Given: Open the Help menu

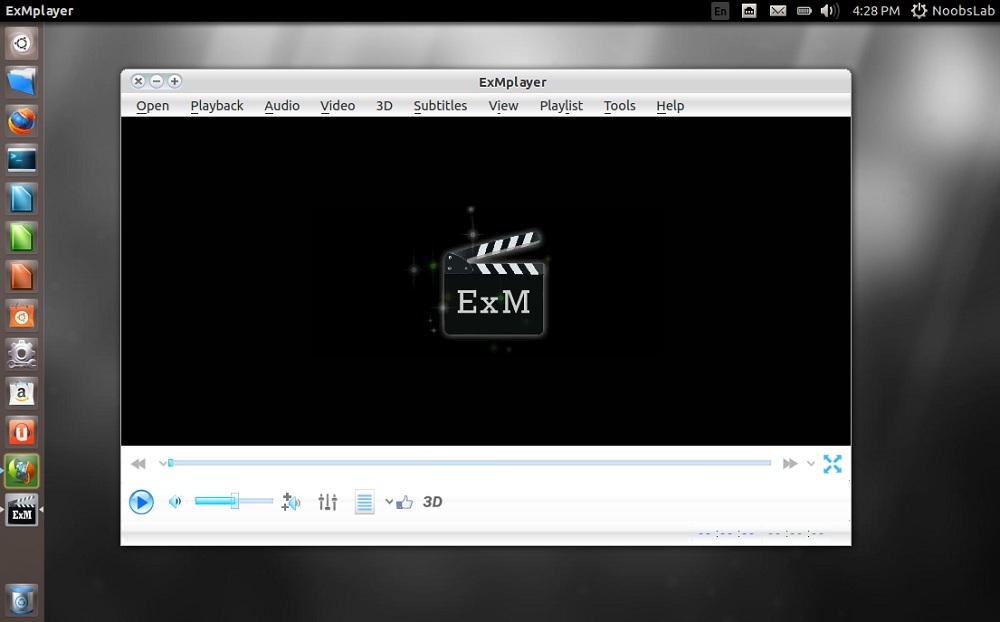Looking at the screenshot, I should click(670, 106).
